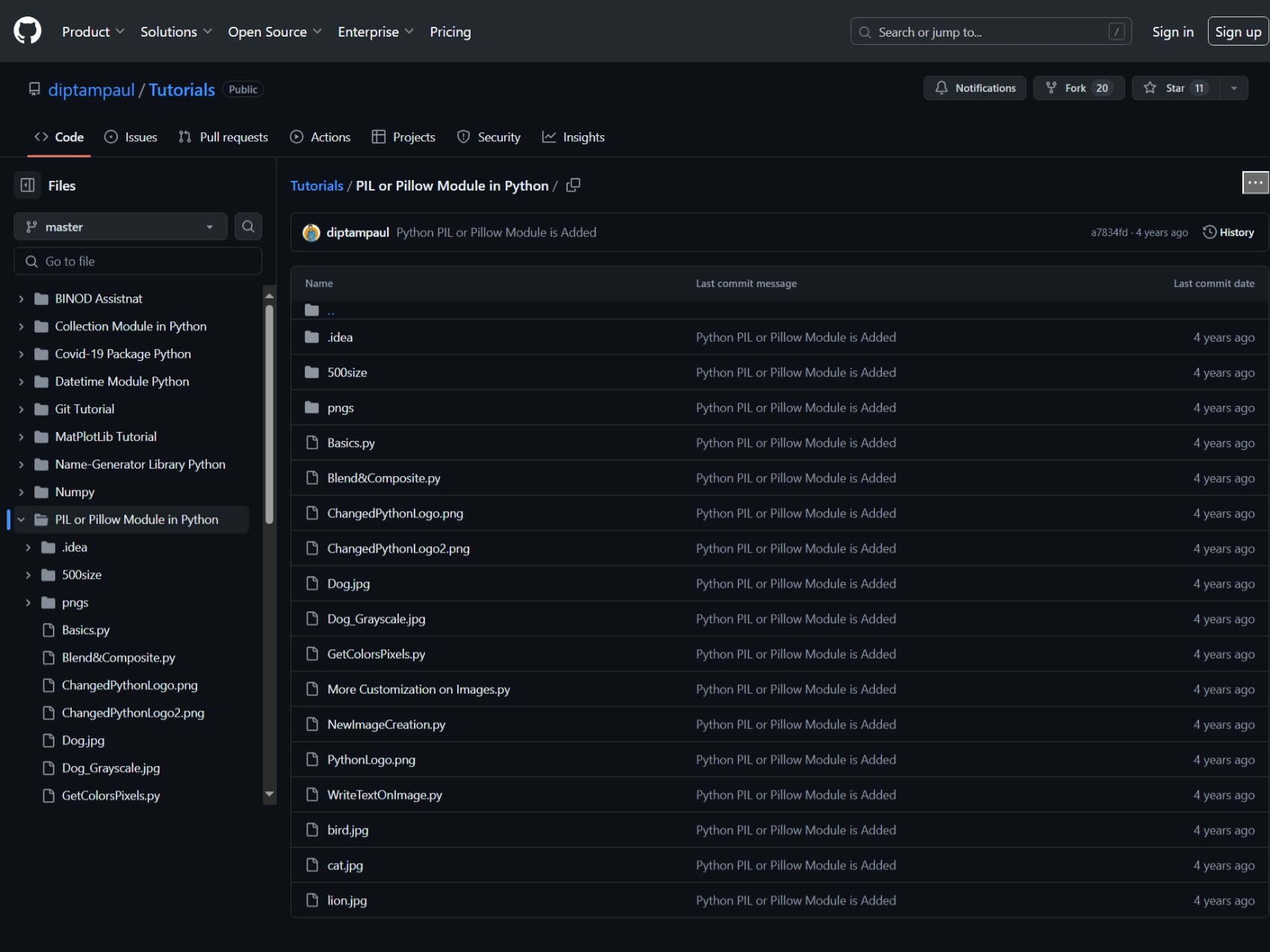This screenshot has width=1270, height=952.
Task: Open the Product menu
Action: click(93, 31)
